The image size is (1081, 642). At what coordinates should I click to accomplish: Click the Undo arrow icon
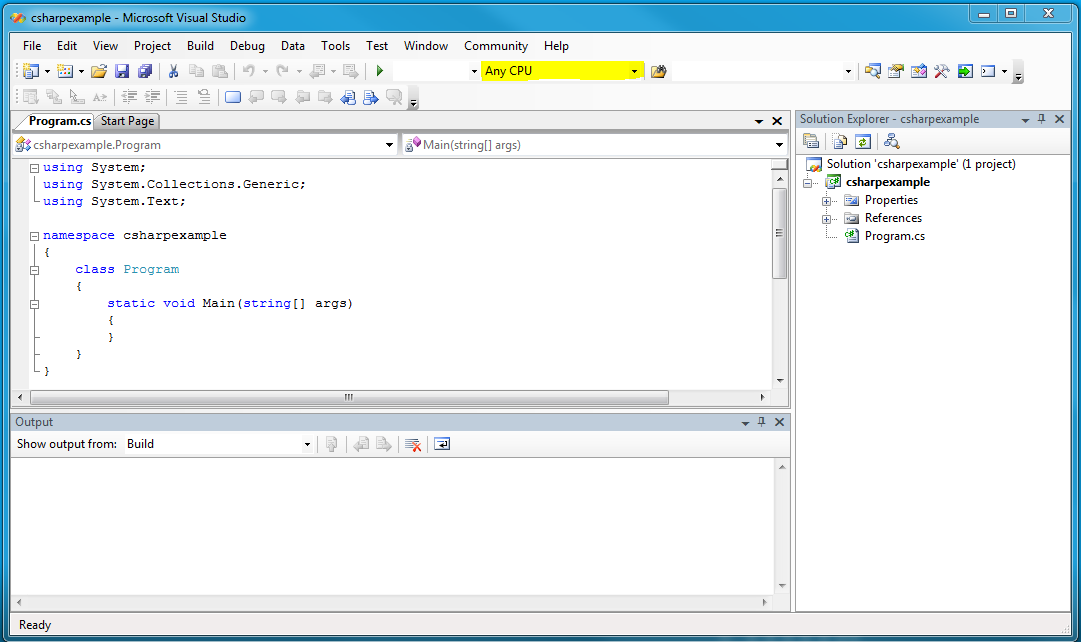point(249,71)
